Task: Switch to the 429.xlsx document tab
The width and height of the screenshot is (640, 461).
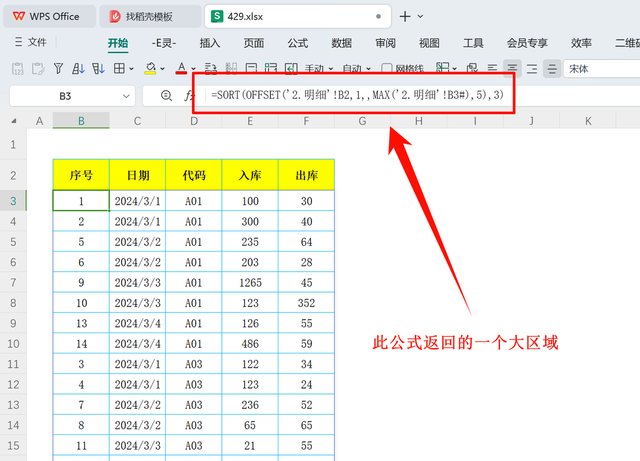Action: pyautogui.click(x=298, y=16)
